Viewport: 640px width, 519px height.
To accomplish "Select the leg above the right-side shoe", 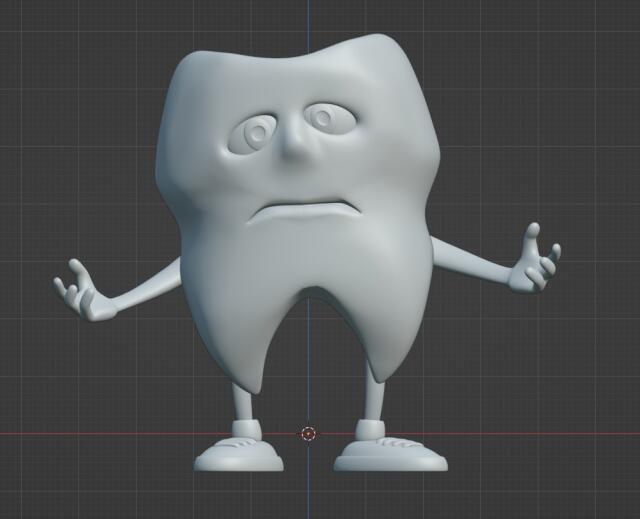I will [x=374, y=400].
